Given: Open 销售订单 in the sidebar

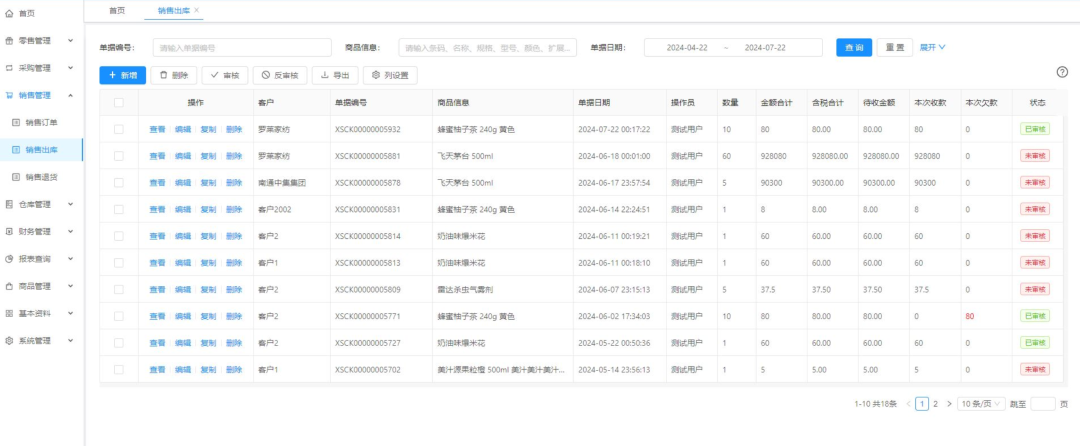Looking at the screenshot, I should pyautogui.click(x=41, y=122).
